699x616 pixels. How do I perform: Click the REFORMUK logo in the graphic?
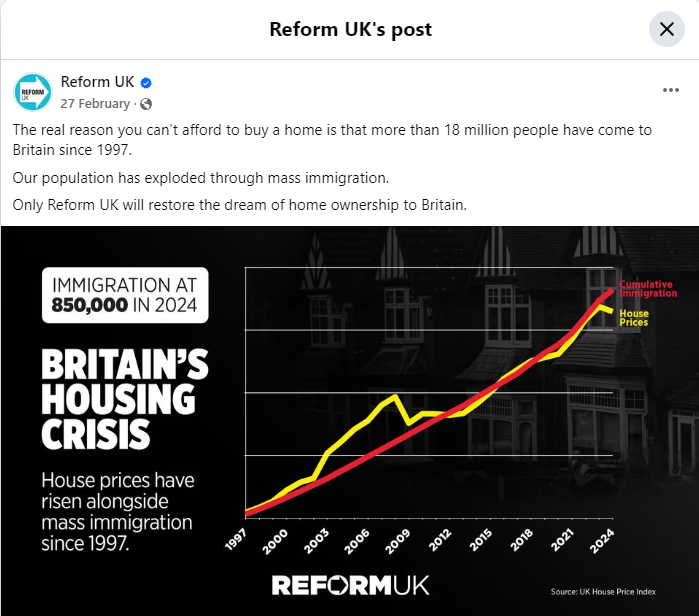coord(350,585)
